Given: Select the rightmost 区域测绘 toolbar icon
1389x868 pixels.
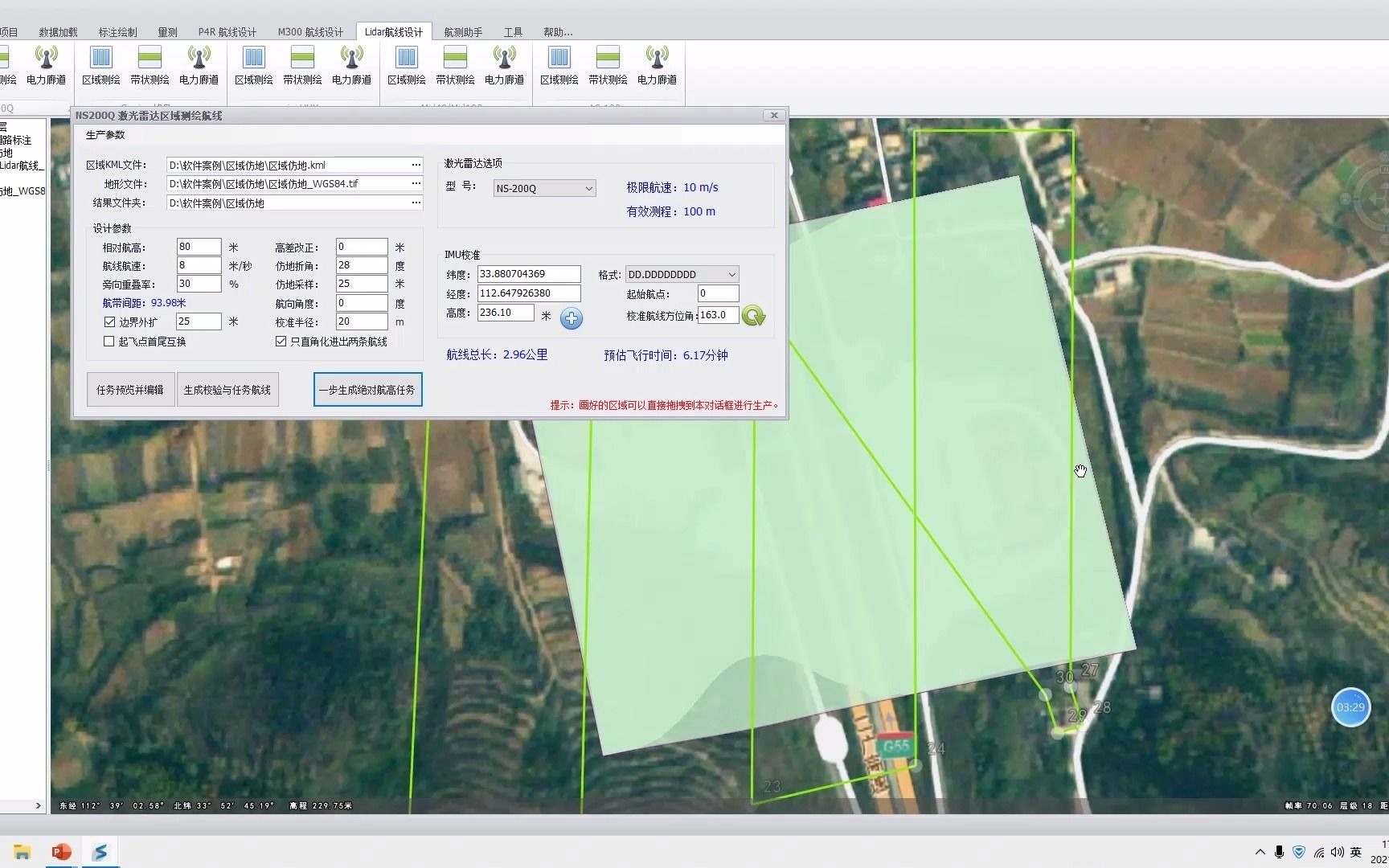Looking at the screenshot, I should point(559,64).
